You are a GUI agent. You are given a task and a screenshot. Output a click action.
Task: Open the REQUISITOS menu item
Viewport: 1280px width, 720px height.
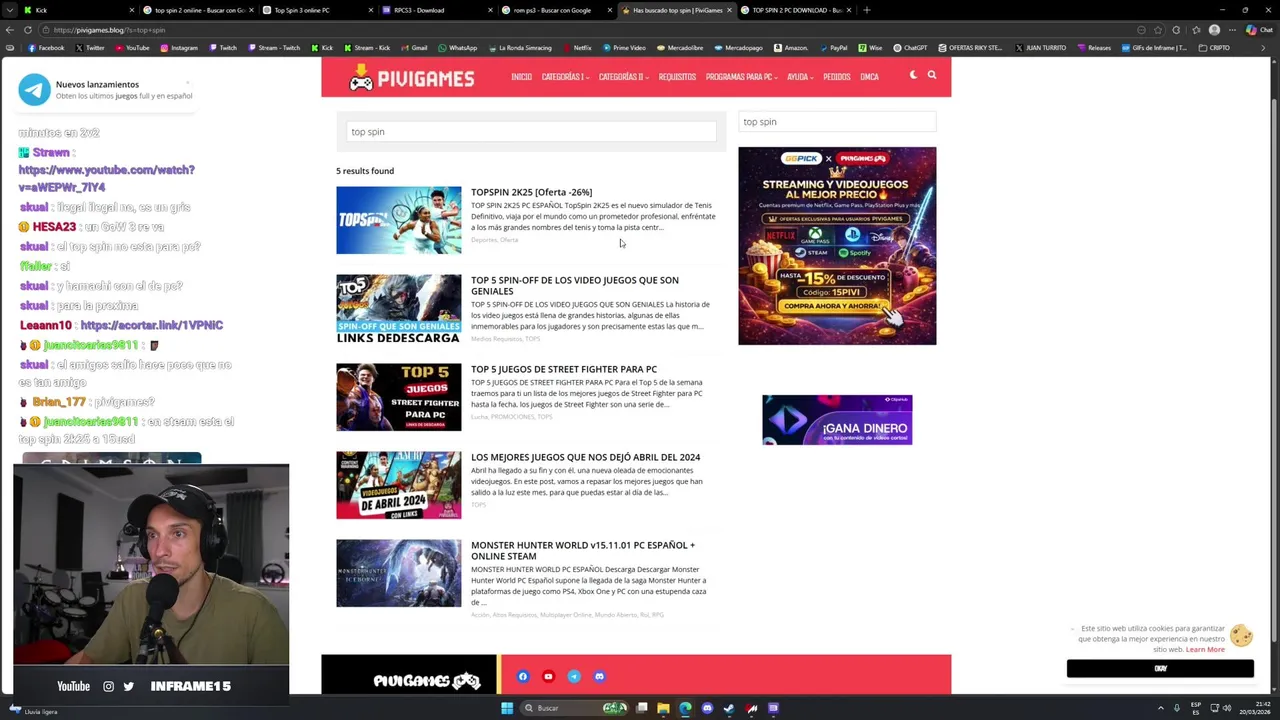tap(677, 77)
